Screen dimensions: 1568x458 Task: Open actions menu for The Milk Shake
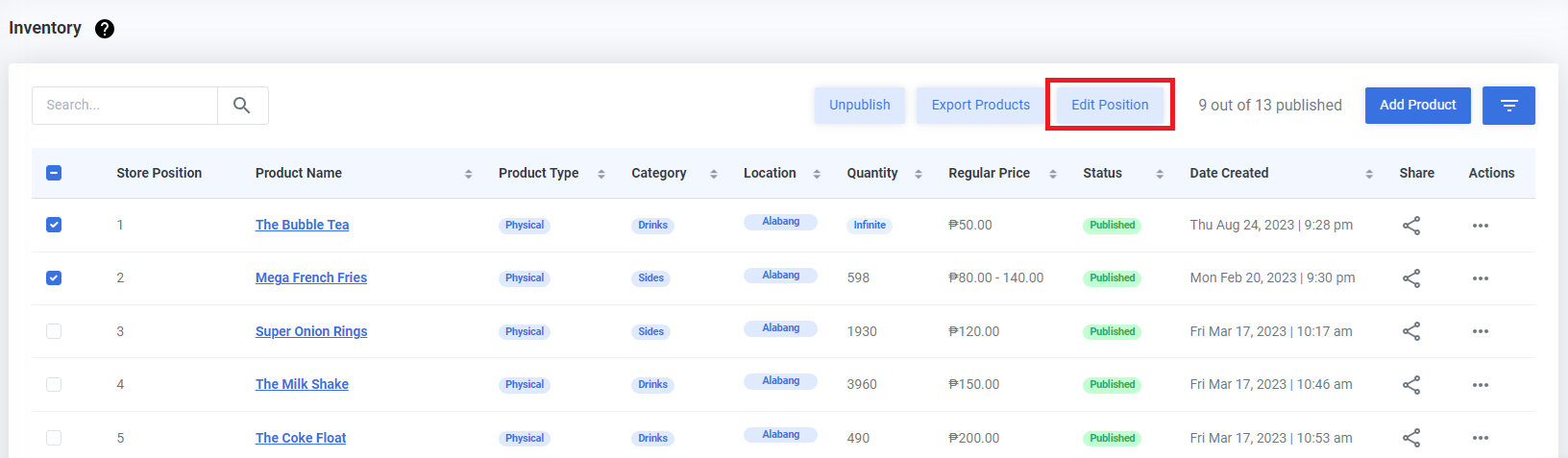click(1480, 385)
